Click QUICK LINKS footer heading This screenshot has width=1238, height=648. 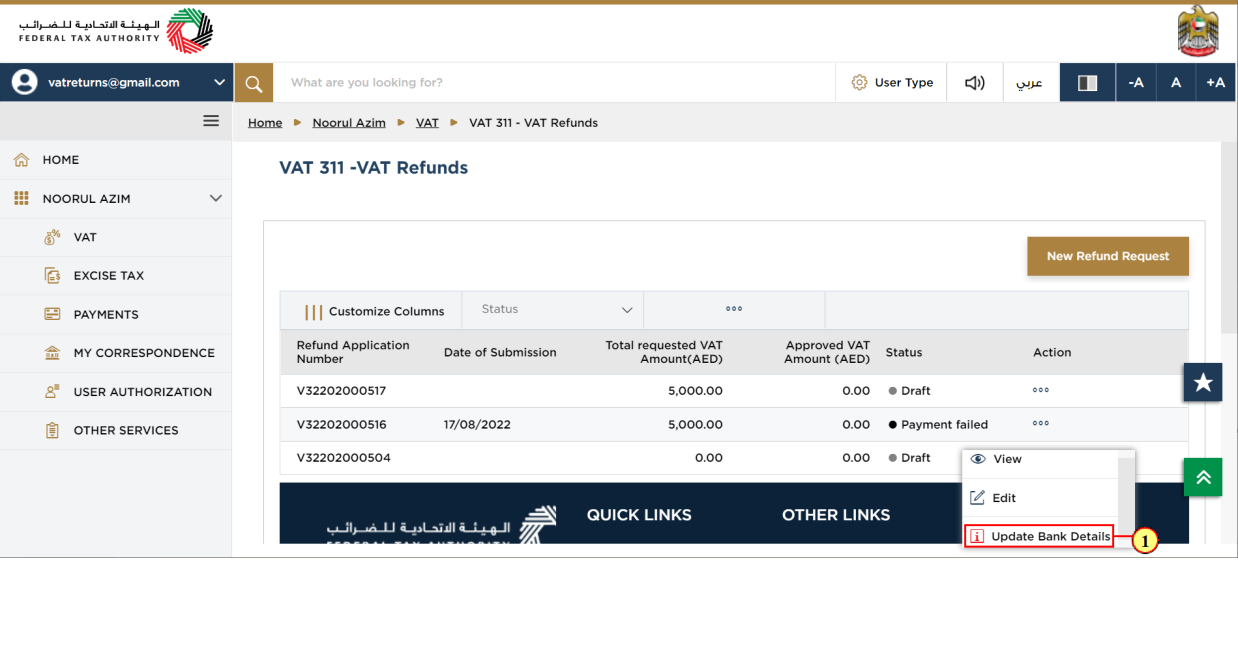point(639,515)
